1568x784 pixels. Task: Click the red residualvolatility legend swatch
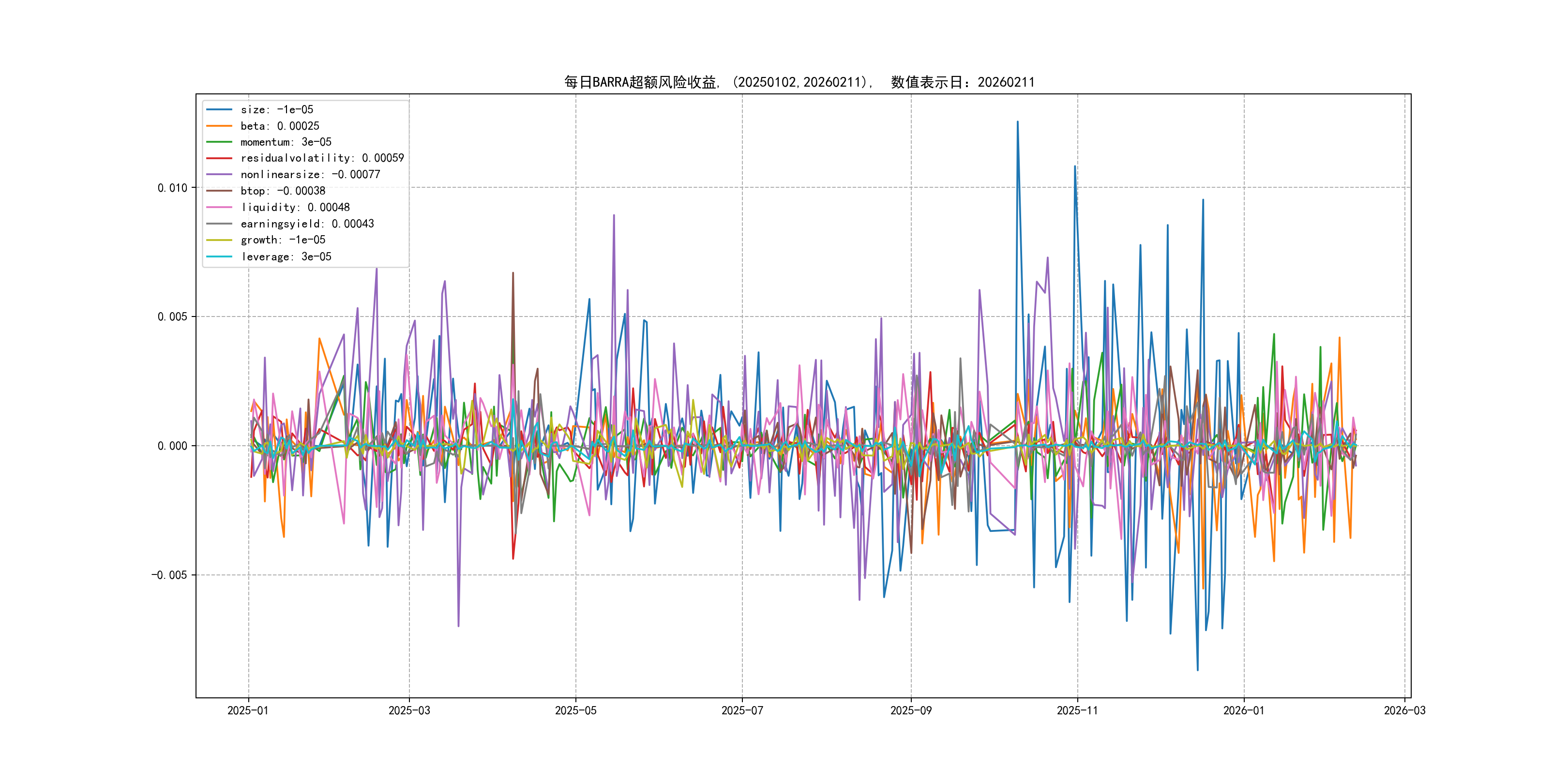[219, 158]
